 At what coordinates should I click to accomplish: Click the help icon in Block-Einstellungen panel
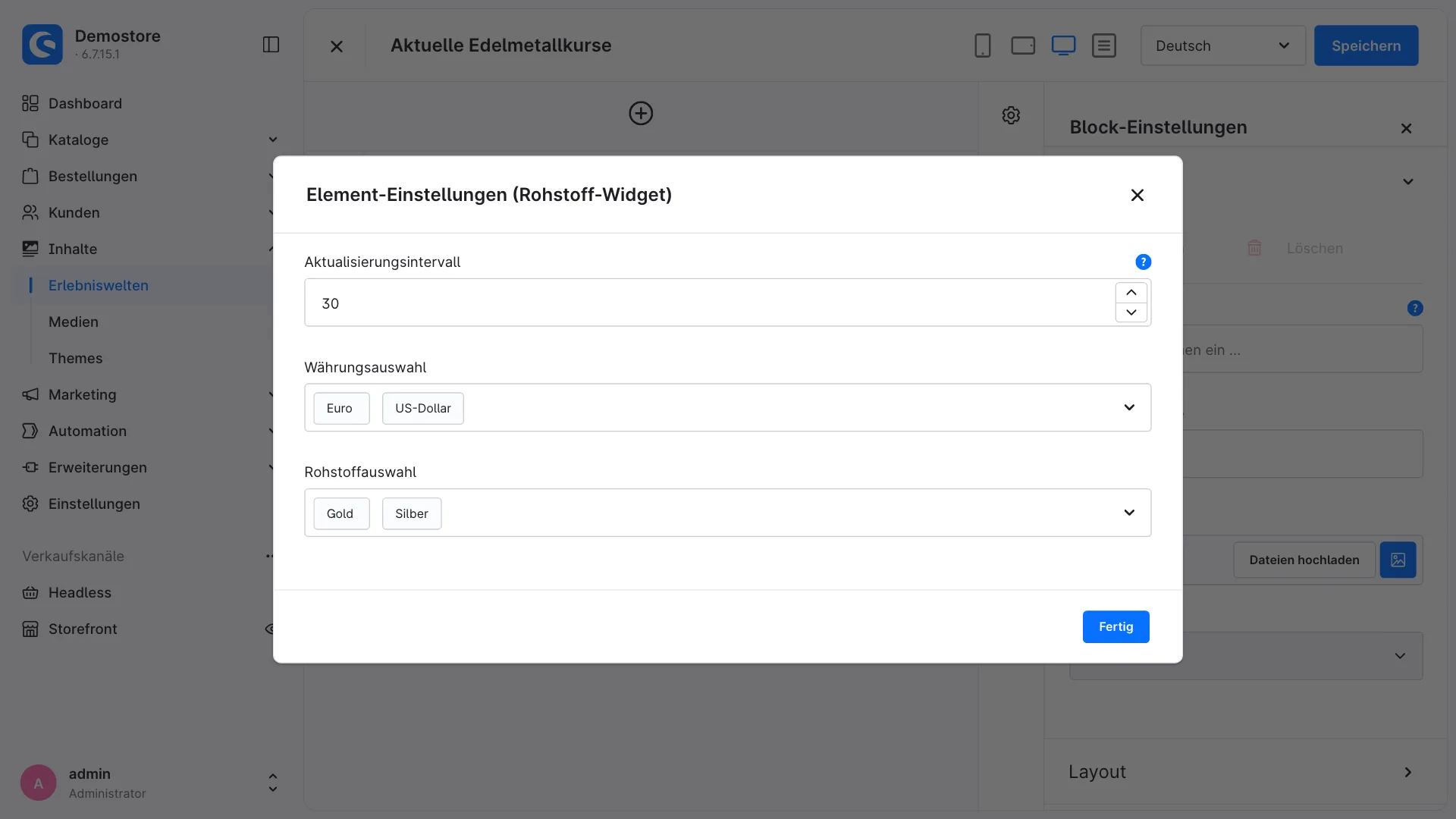click(x=1414, y=308)
